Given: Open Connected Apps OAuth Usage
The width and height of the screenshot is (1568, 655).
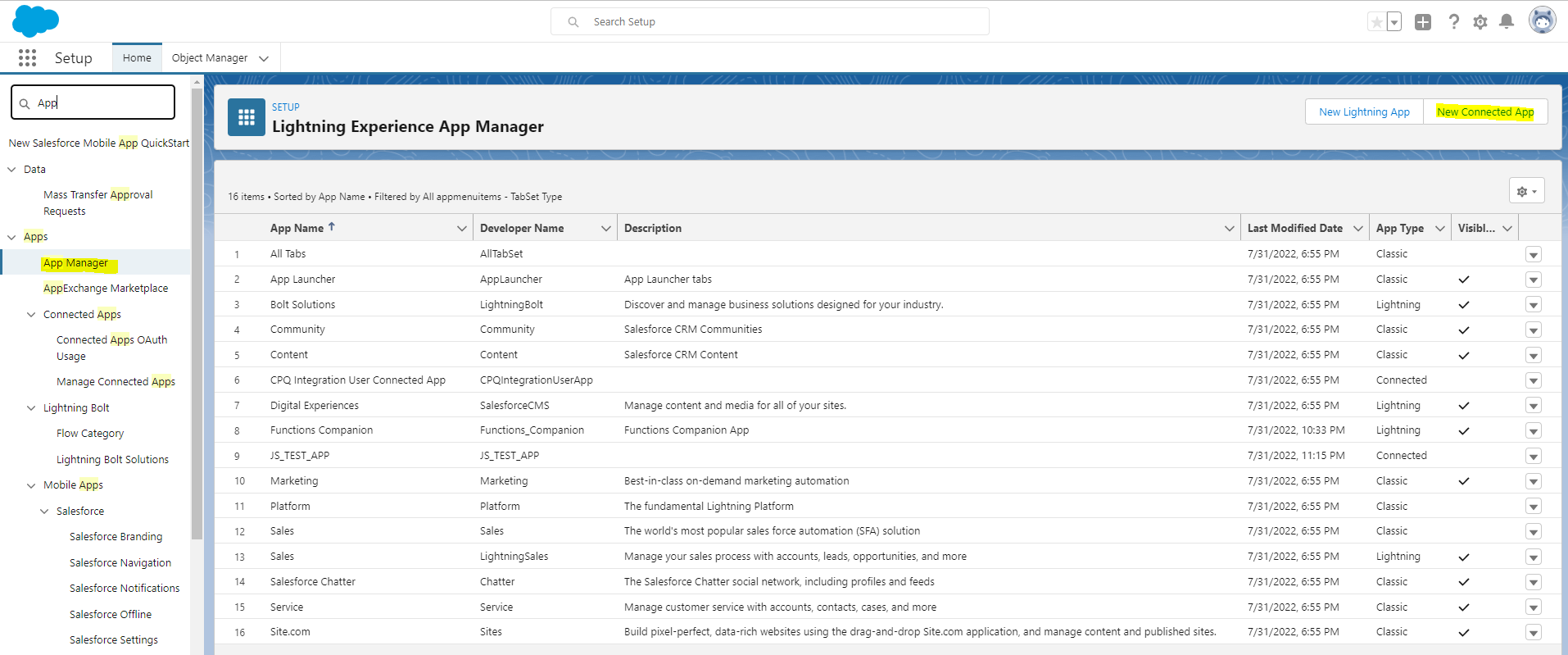Looking at the screenshot, I should (x=111, y=348).
